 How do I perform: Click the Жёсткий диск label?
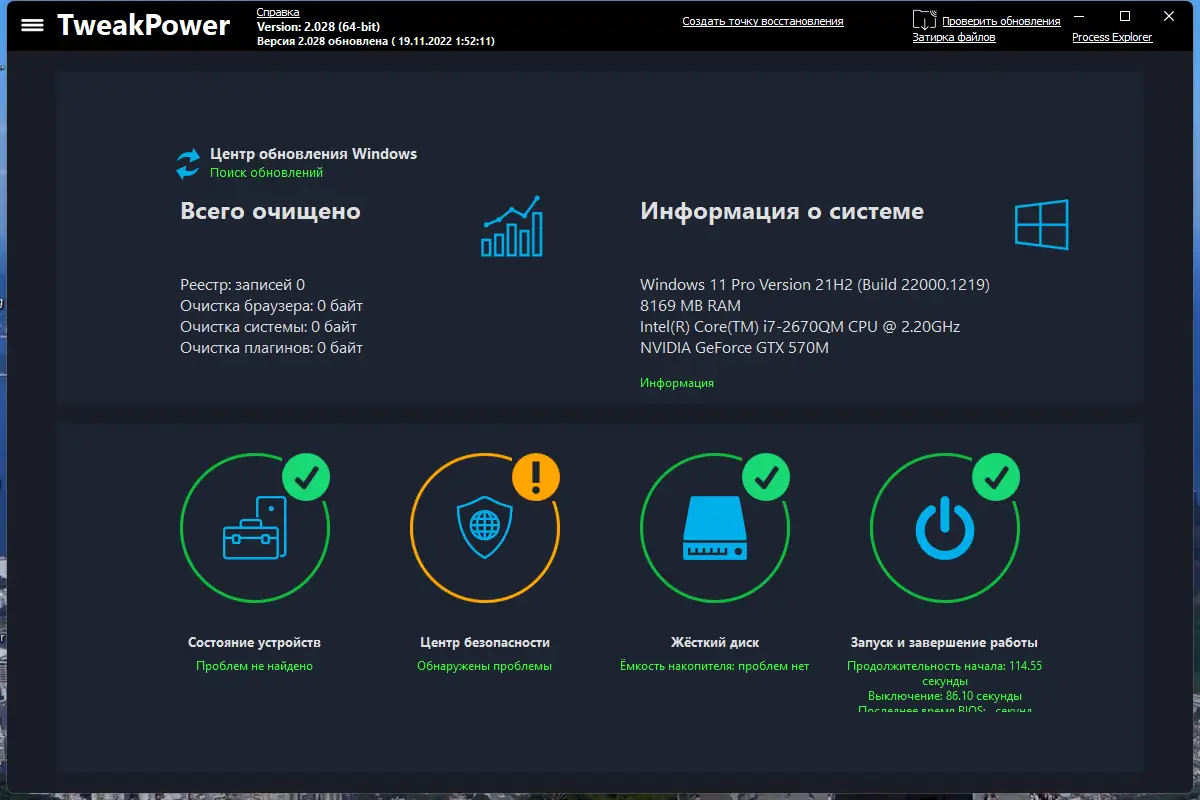click(714, 643)
